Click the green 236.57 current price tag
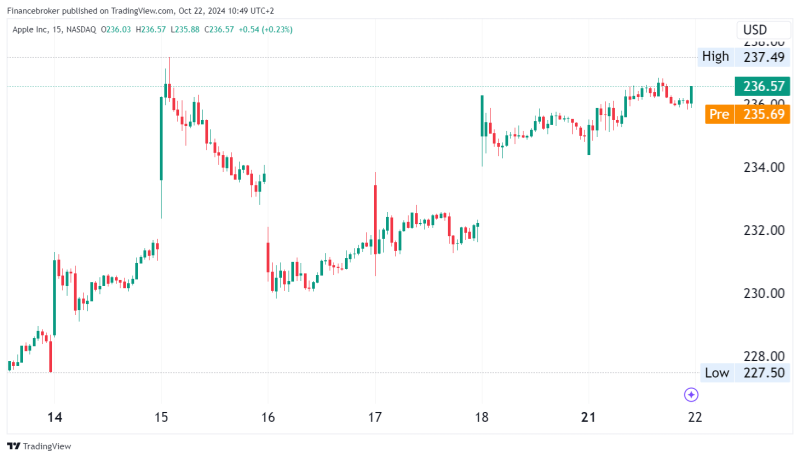Screen dimensions: 800x458 coord(762,86)
